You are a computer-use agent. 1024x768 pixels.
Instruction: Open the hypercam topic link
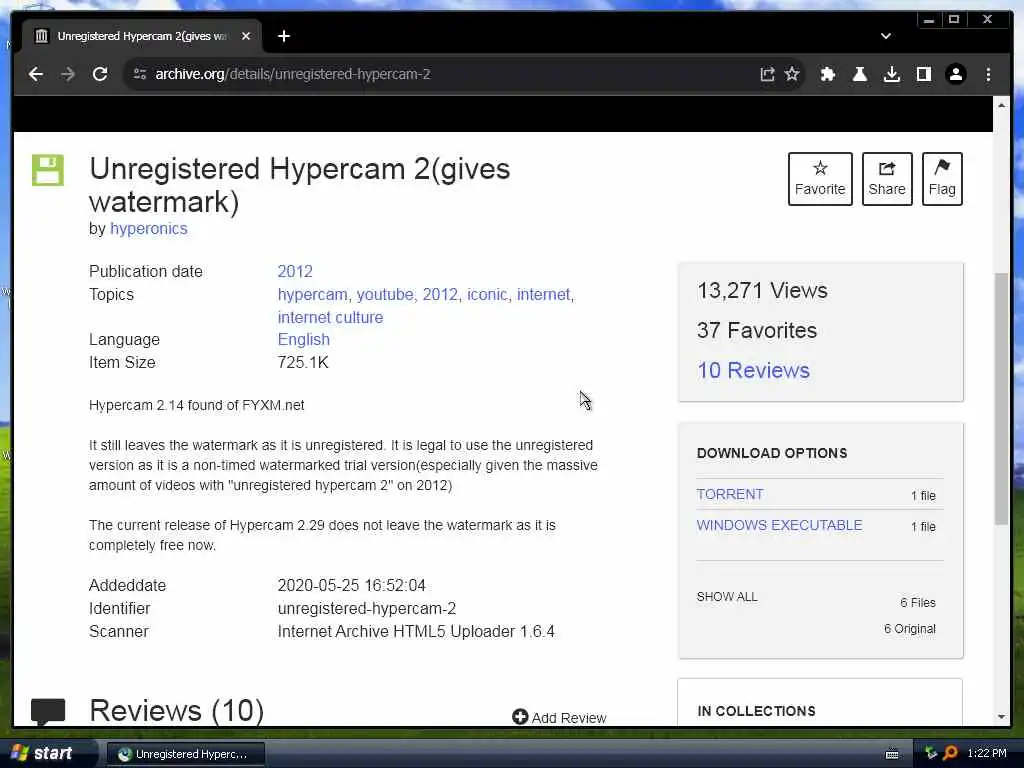coord(314,295)
